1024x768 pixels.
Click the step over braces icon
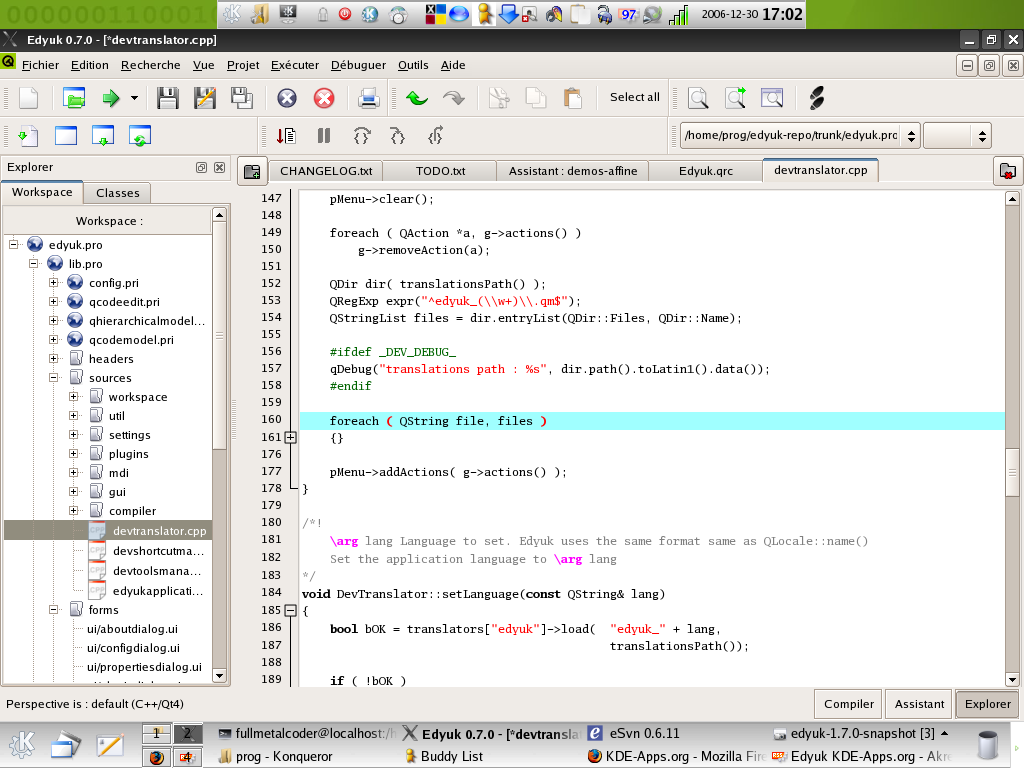[x=362, y=136]
